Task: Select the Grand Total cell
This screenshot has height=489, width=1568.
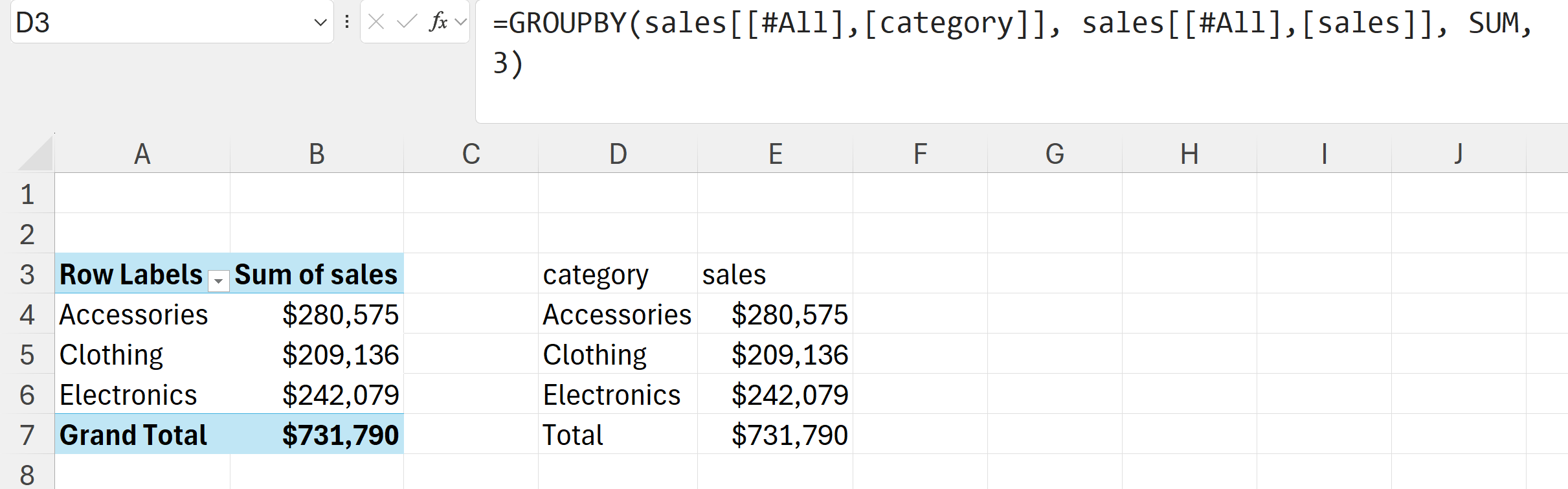Action: pos(133,435)
